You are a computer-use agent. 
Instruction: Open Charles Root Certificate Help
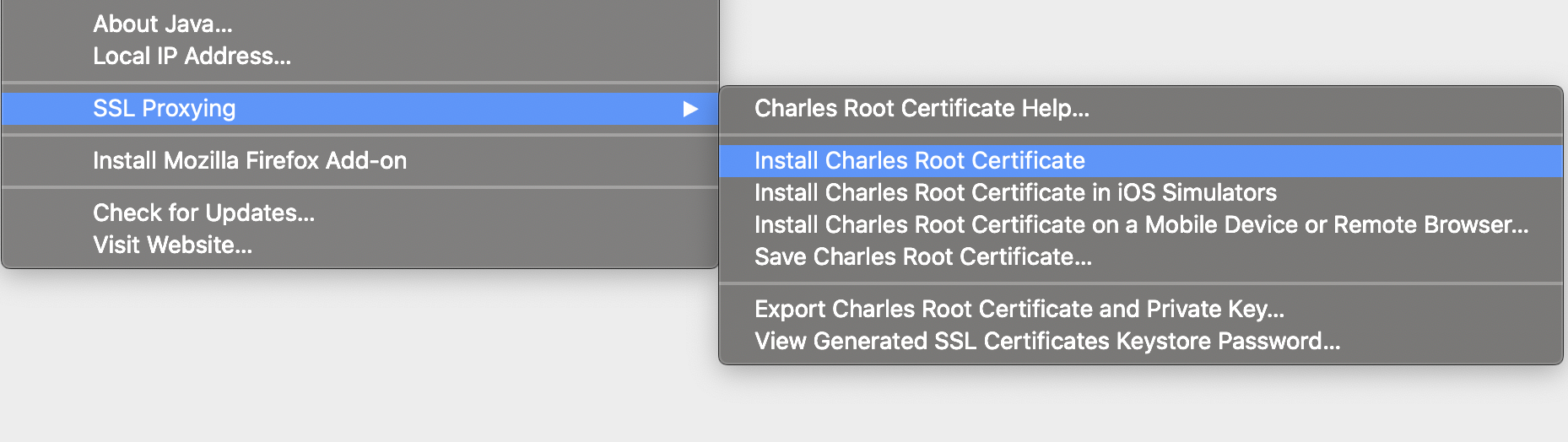point(922,109)
